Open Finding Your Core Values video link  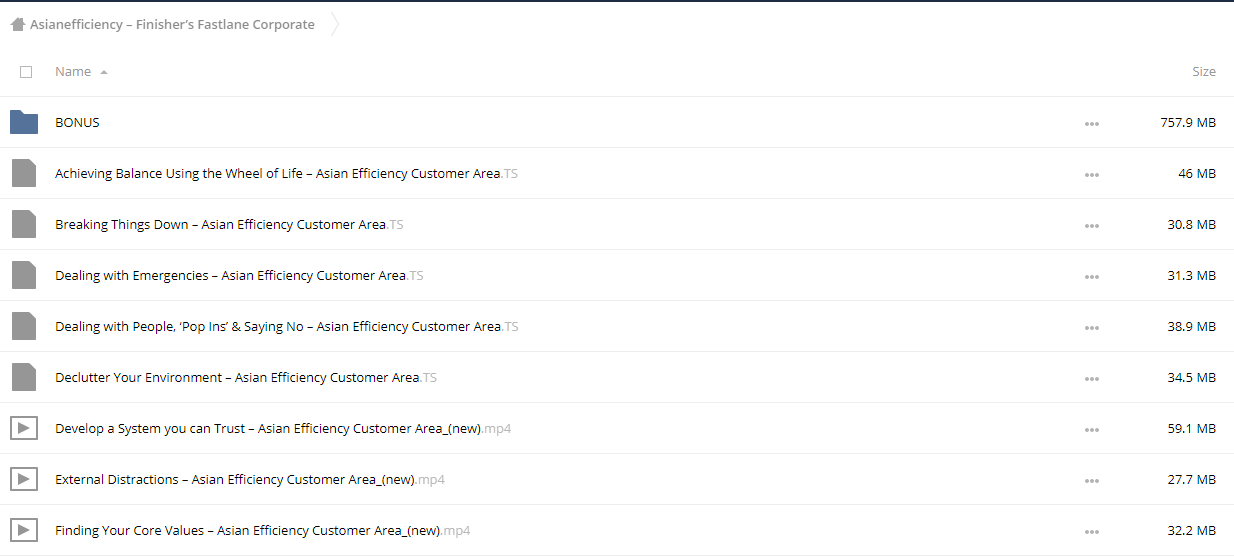click(262, 530)
